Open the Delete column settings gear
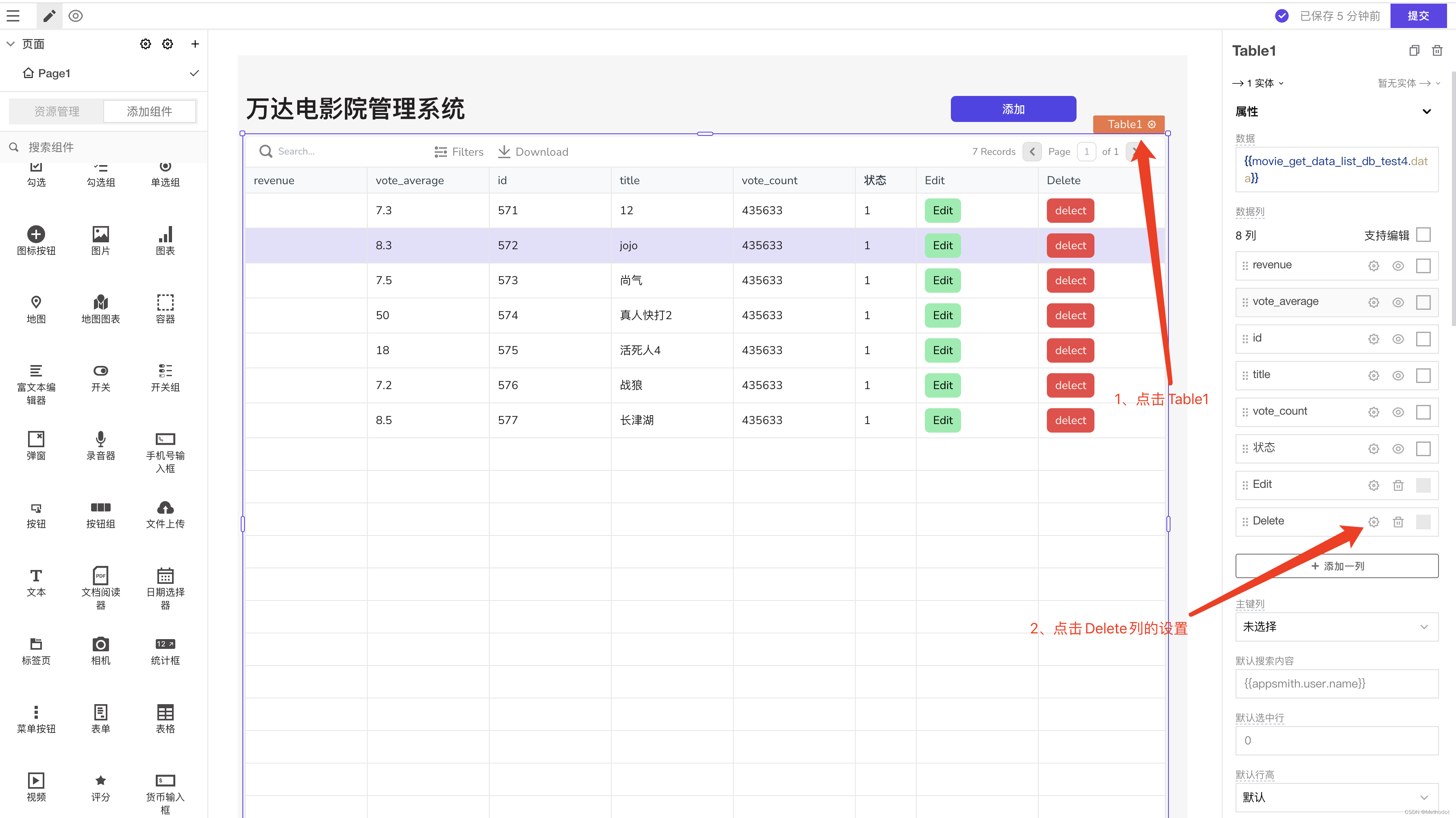This screenshot has height=818, width=1456. pyautogui.click(x=1373, y=522)
